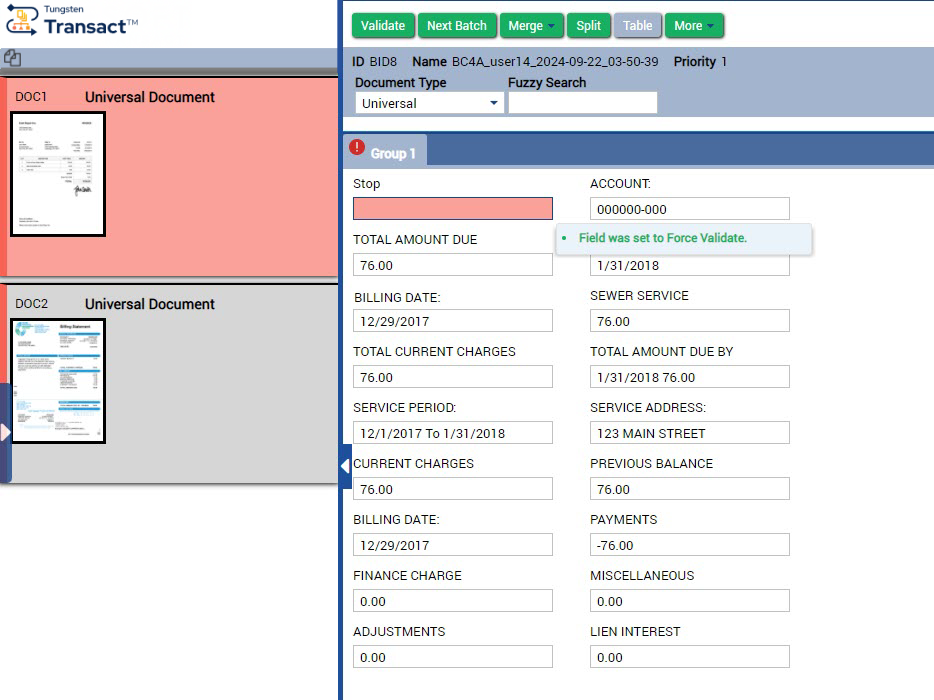Click the Split button
Viewport: 934px width, 700px height.
(588, 26)
